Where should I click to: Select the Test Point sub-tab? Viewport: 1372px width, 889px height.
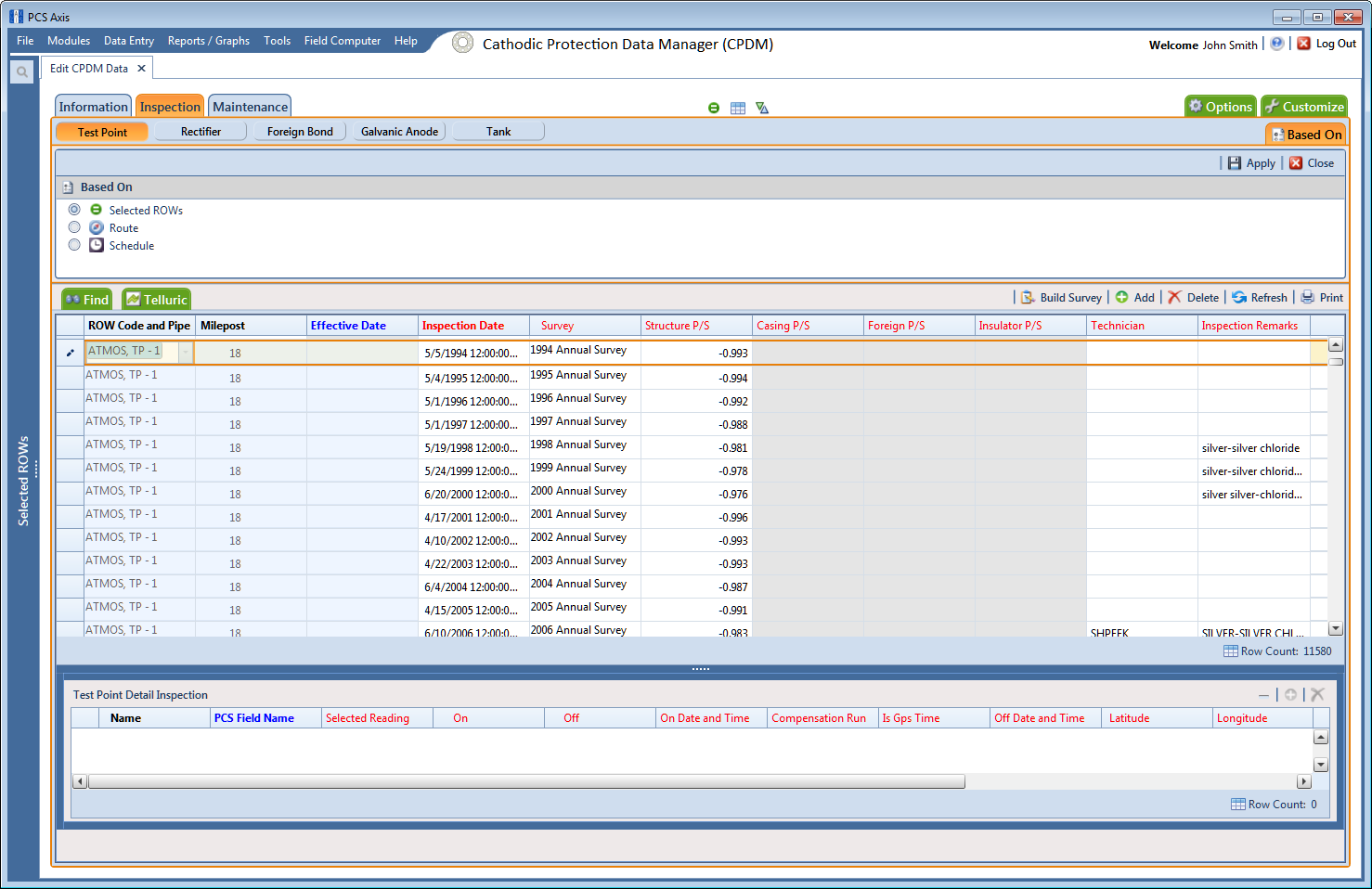click(x=102, y=132)
